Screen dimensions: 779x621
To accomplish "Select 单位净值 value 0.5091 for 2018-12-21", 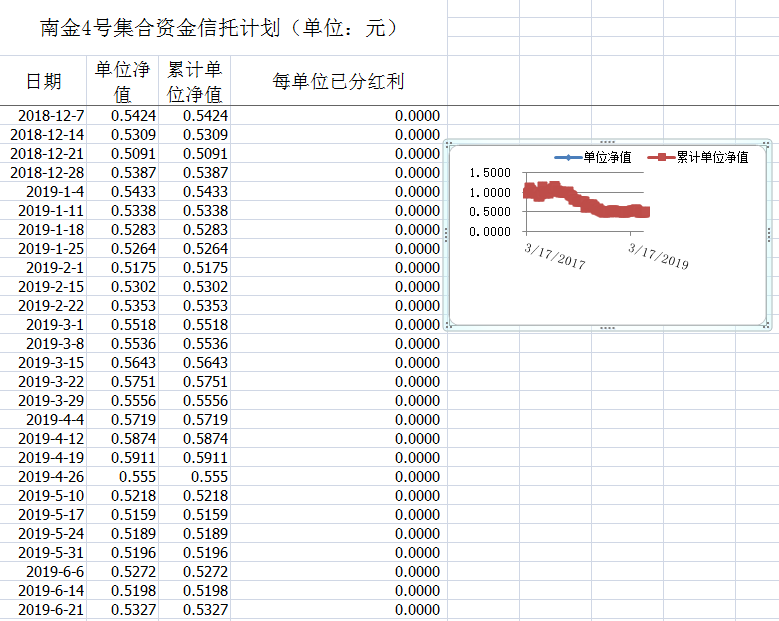I will coord(123,154).
